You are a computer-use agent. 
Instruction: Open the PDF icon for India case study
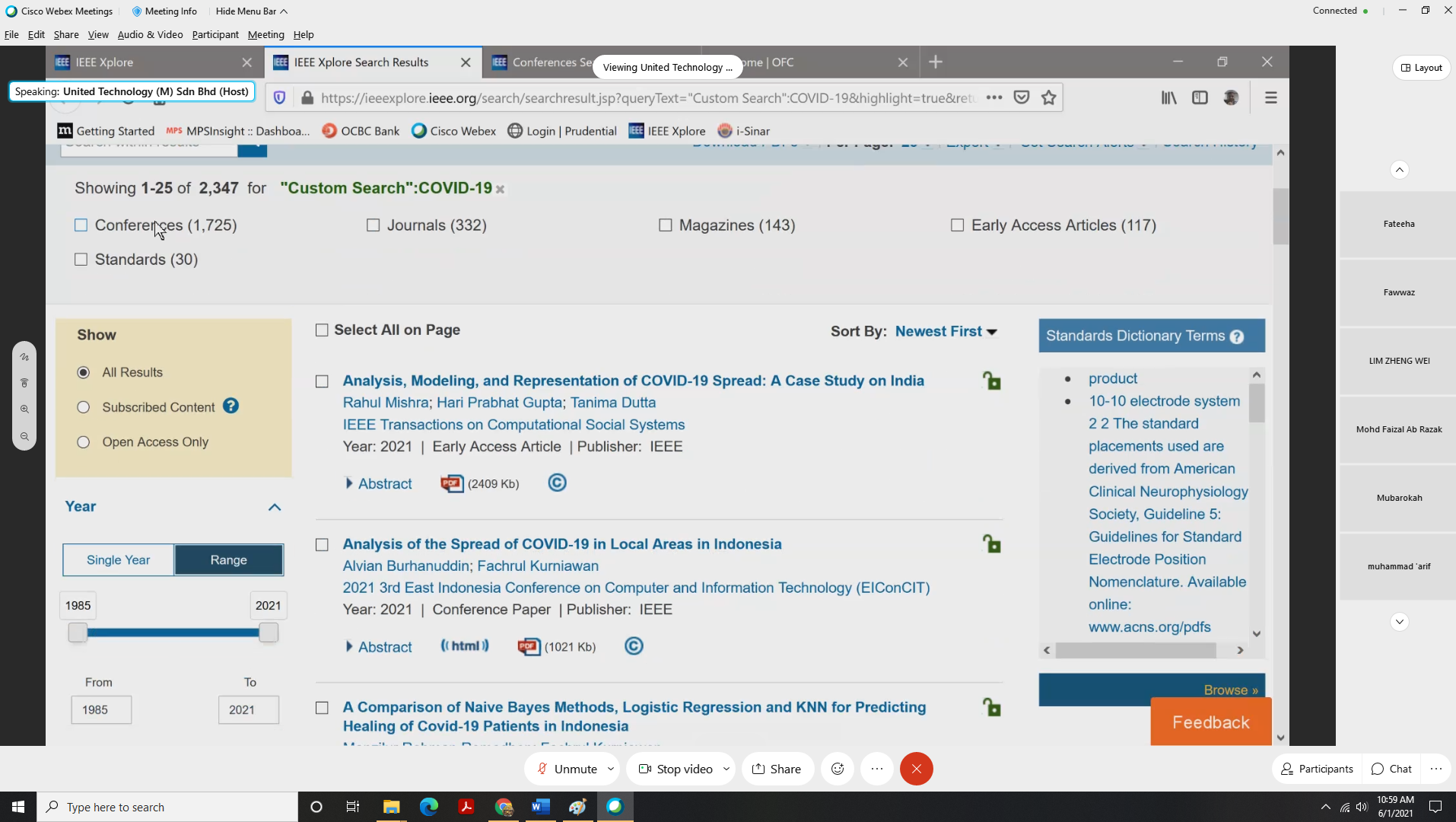[452, 483]
